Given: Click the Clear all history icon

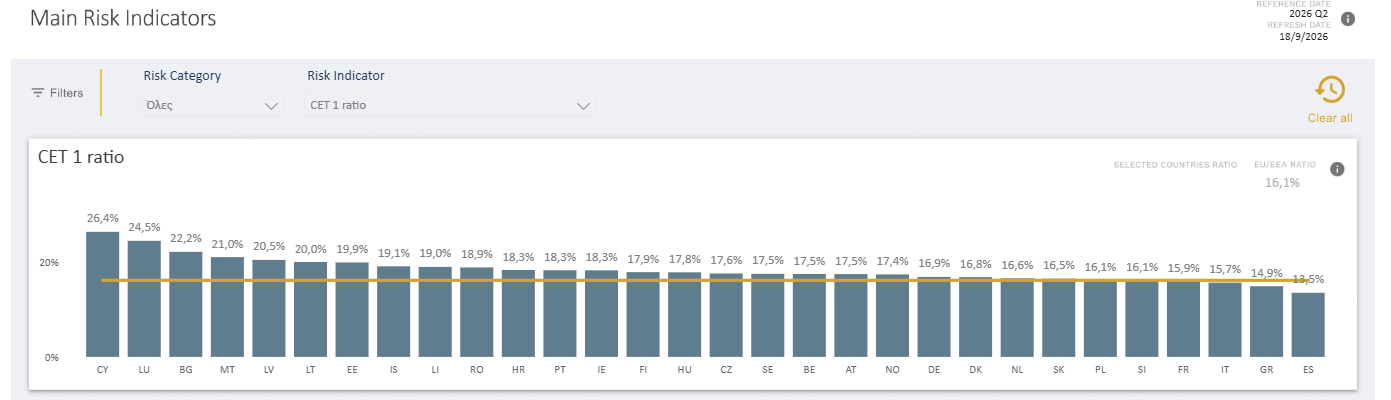Looking at the screenshot, I should click(1330, 90).
